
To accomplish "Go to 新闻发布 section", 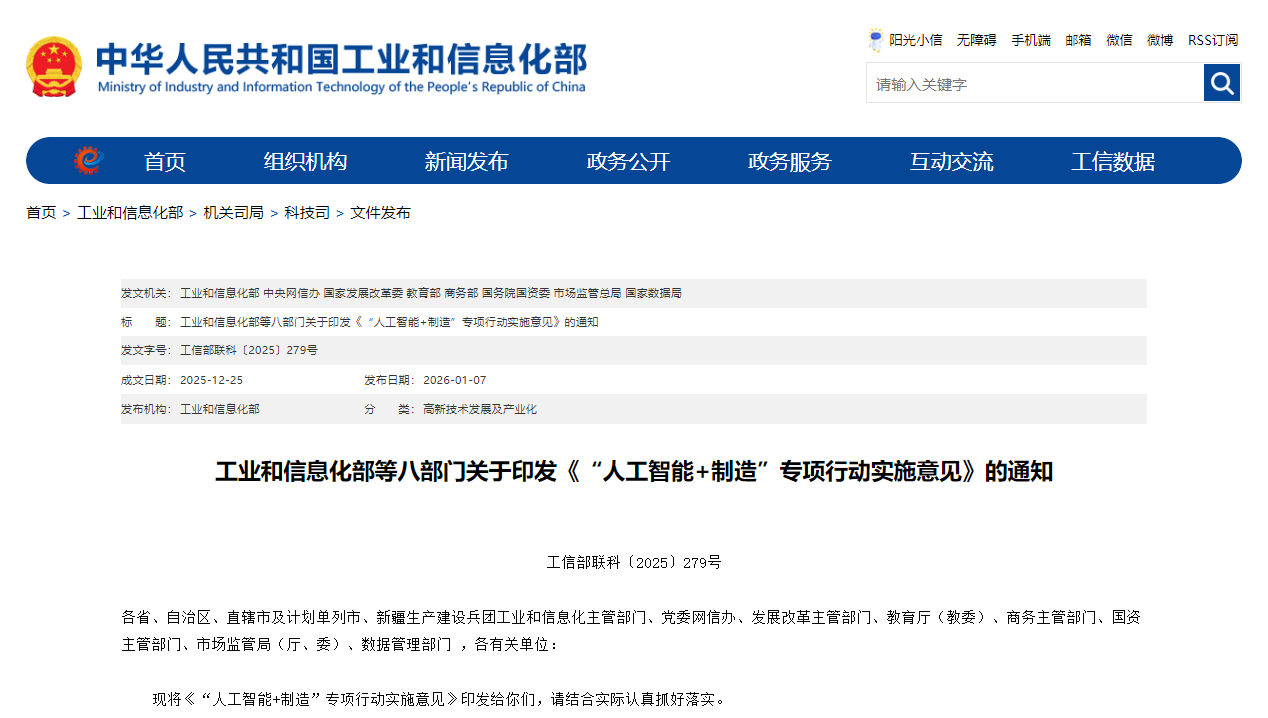I will 466,161.
